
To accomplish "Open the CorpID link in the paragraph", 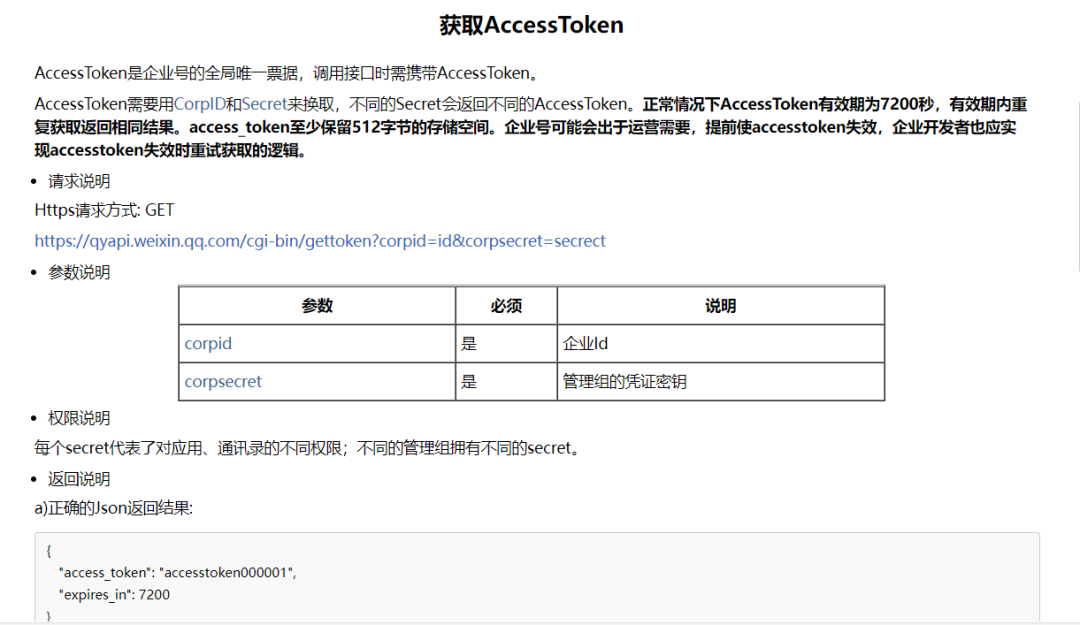I will (x=200, y=104).
